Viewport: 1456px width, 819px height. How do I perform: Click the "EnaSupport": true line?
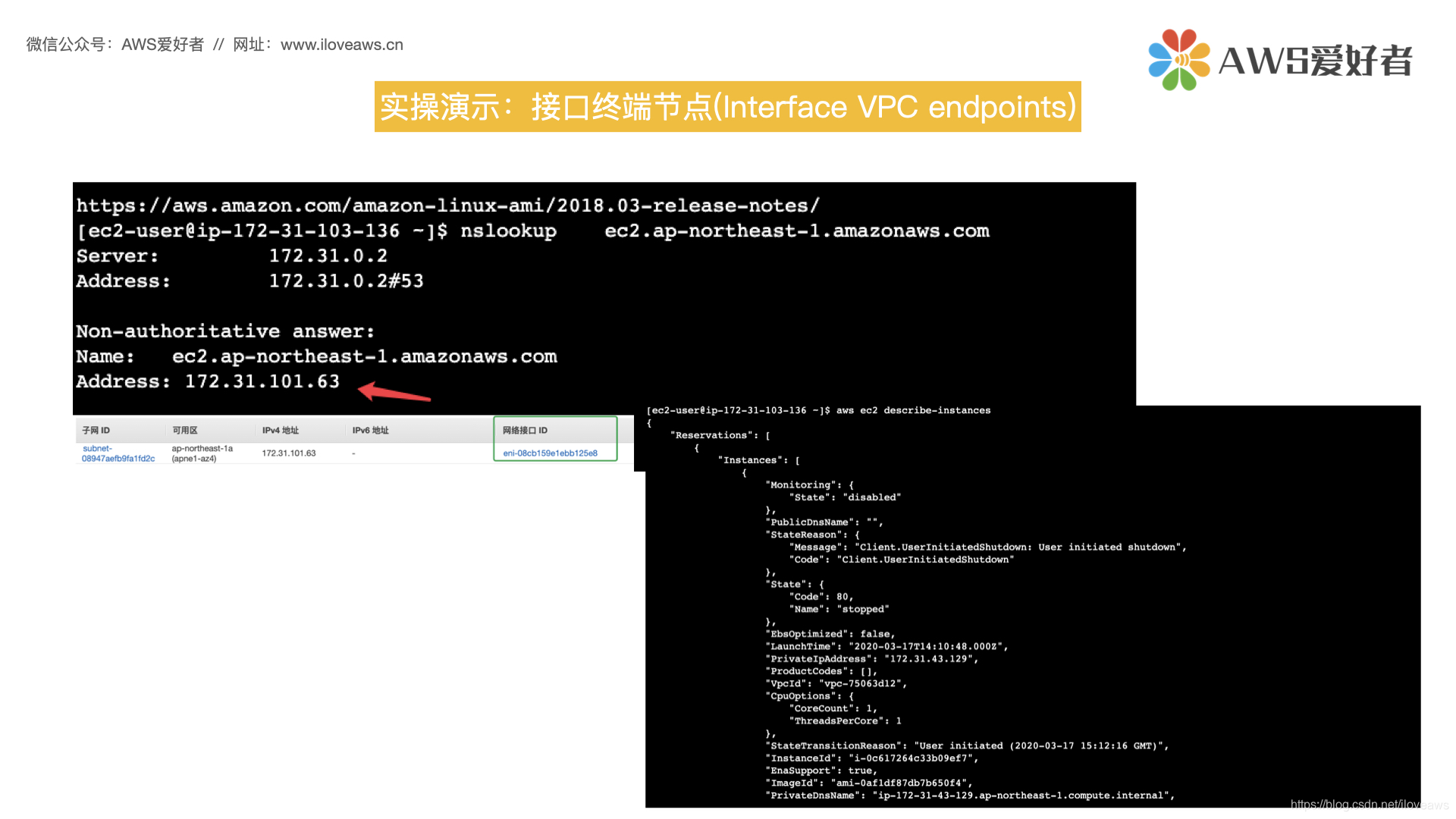[821, 771]
